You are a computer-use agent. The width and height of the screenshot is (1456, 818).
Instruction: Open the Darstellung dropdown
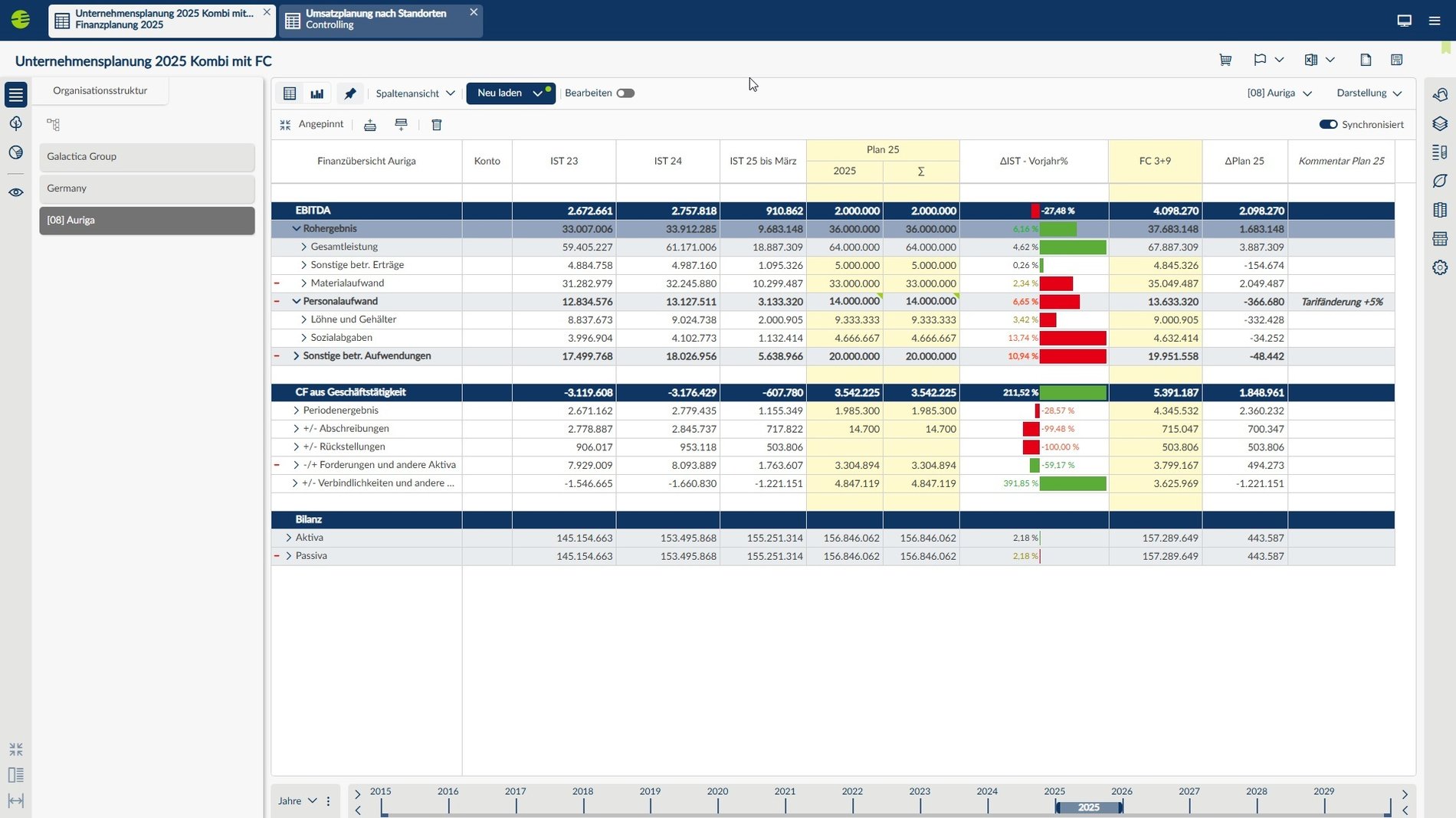pos(1369,93)
